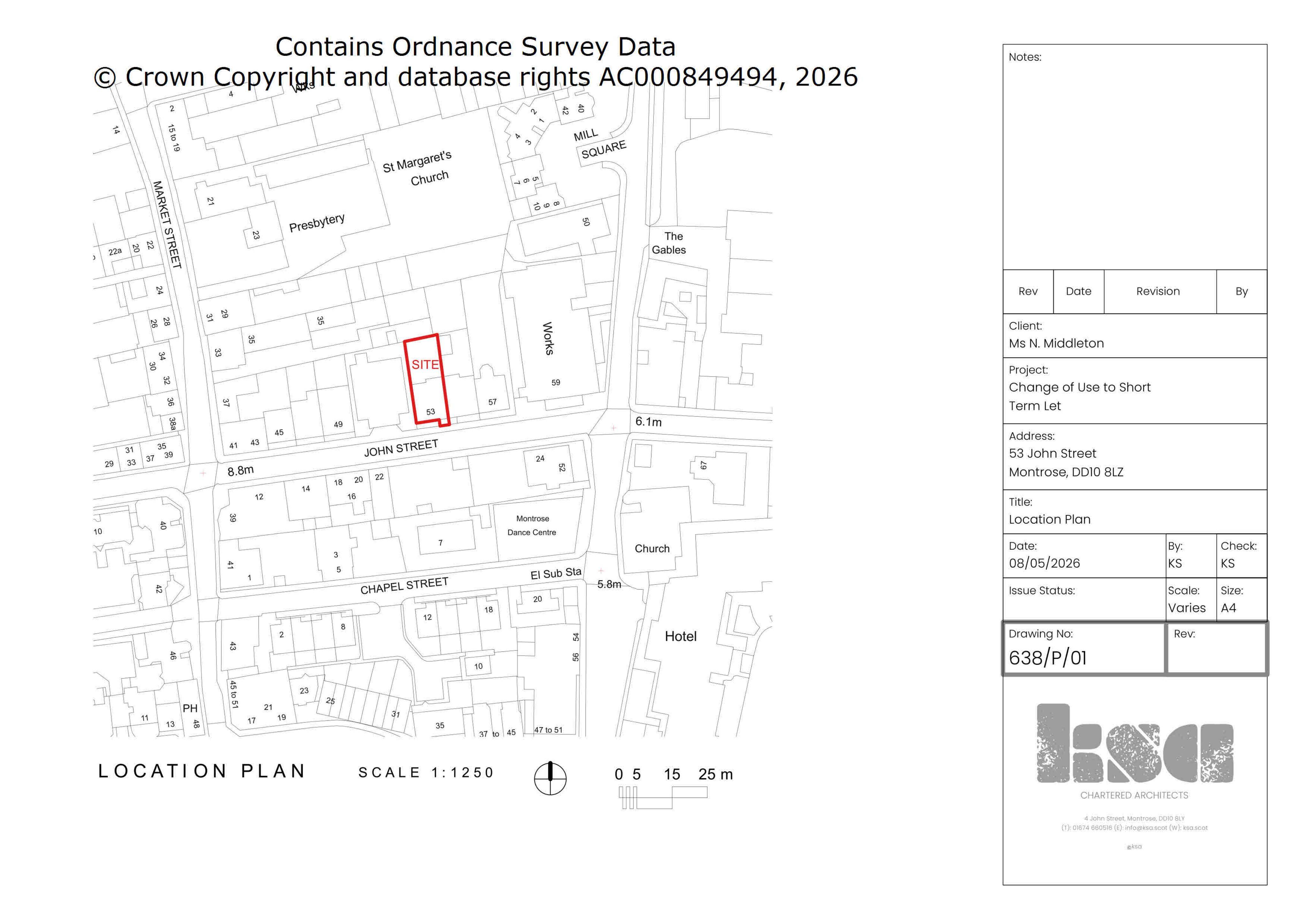The image size is (1308, 924).
Task: Click the red SITE label
Action: pyautogui.click(x=425, y=364)
